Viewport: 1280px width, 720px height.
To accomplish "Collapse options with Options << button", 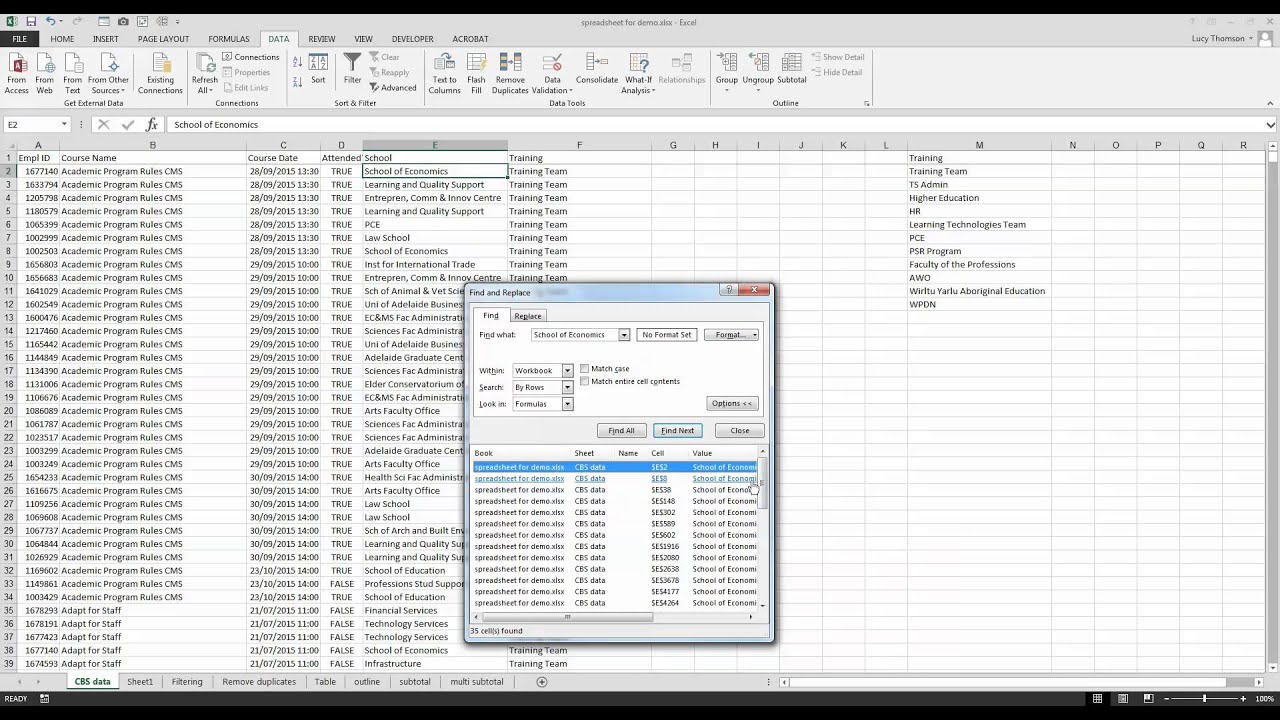I will click(732, 404).
